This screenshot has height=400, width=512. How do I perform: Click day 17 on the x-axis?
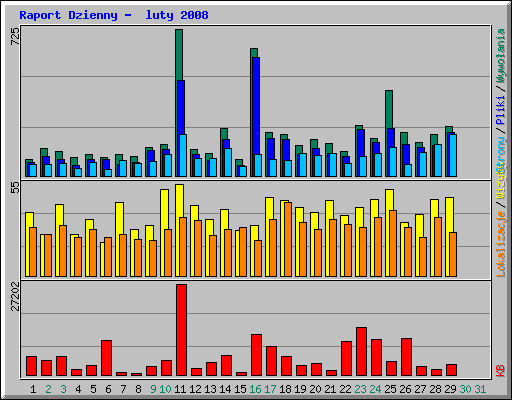[x=270, y=389]
